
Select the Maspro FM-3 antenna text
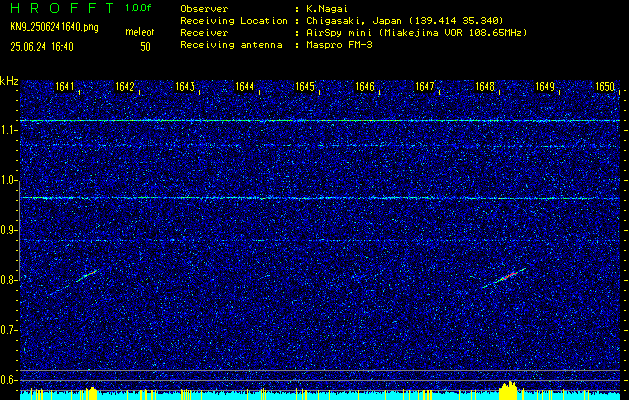pyautogui.click(x=339, y=45)
